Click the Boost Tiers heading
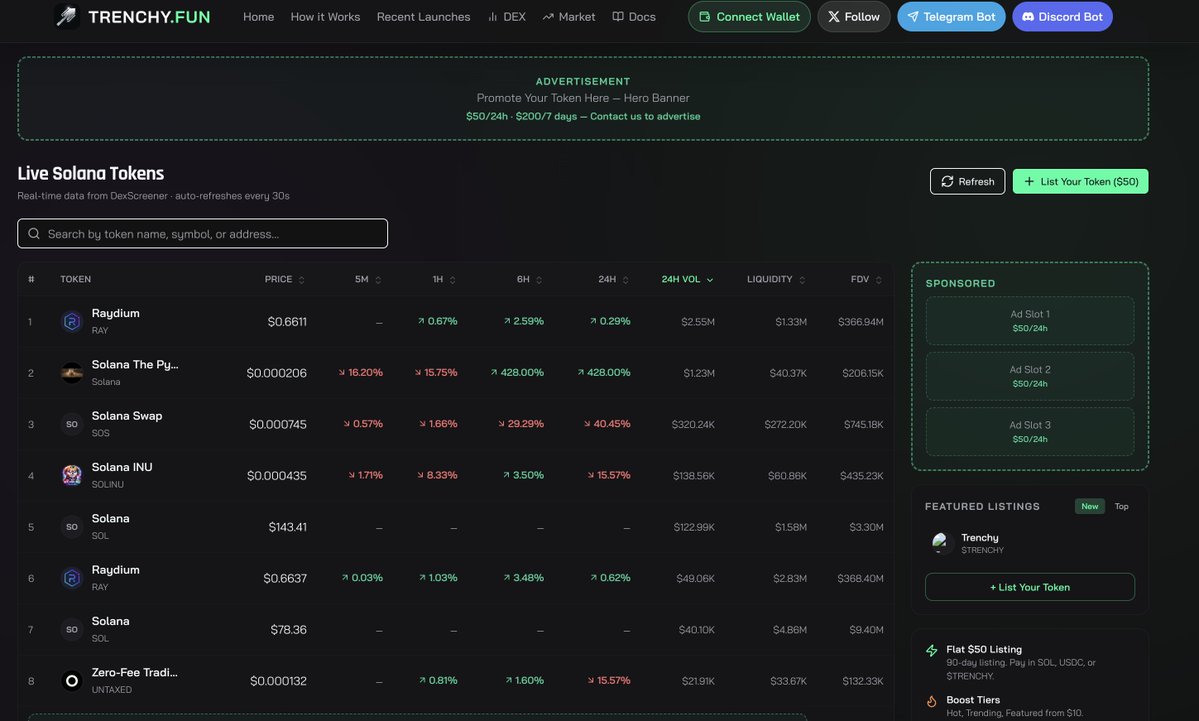 (x=973, y=700)
